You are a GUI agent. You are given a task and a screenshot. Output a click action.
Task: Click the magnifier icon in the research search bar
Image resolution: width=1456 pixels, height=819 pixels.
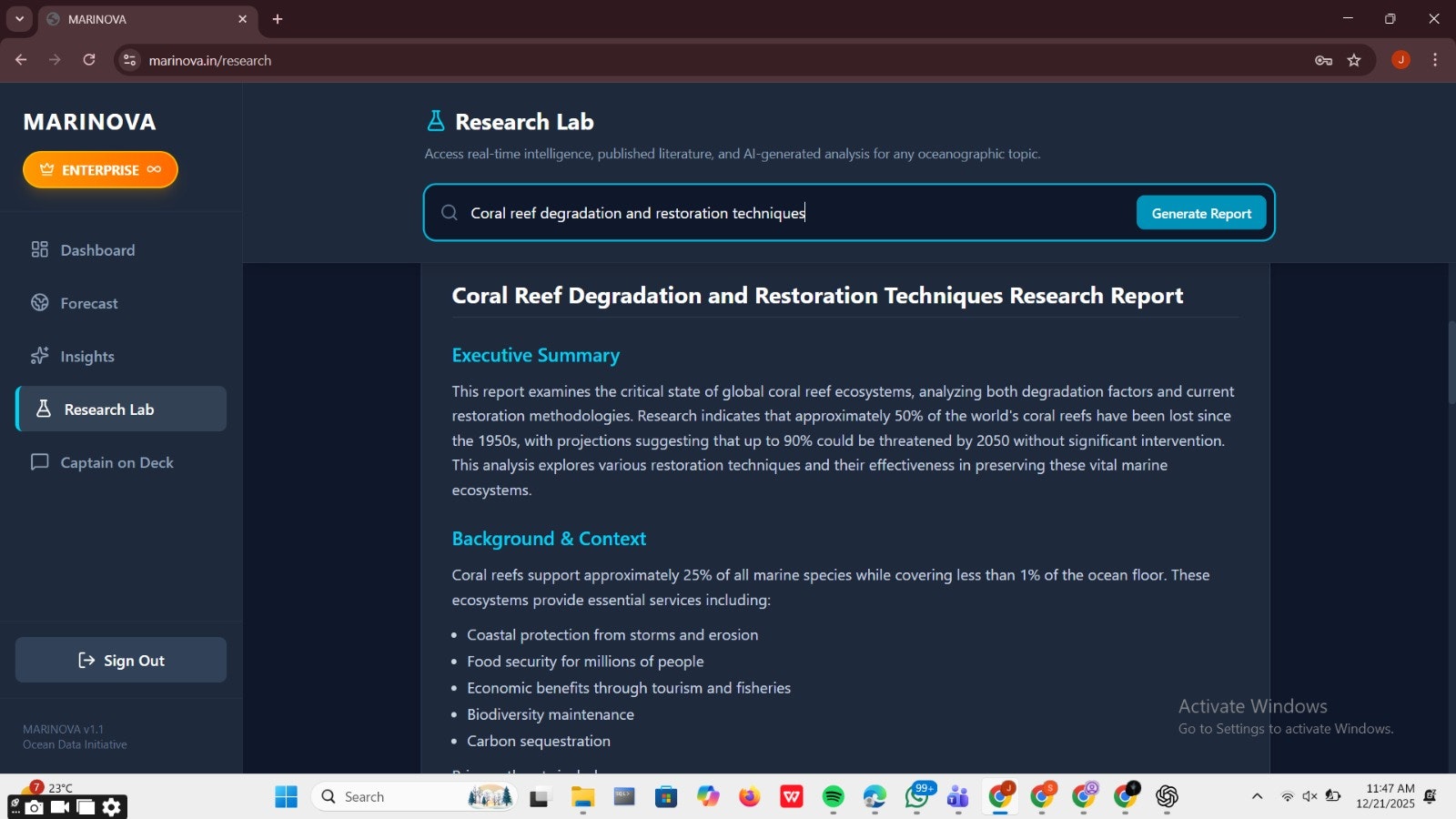pos(449,212)
